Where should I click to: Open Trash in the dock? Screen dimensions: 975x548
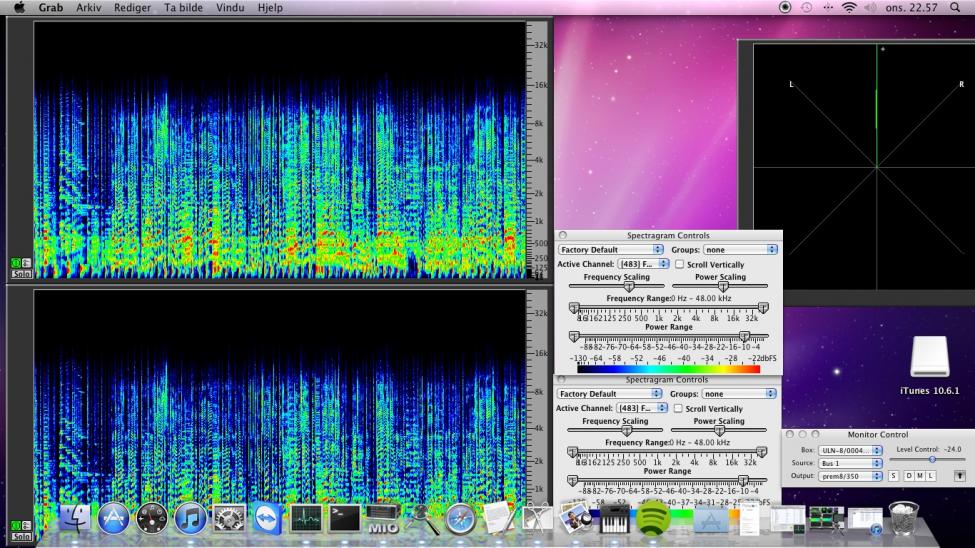tap(903, 519)
